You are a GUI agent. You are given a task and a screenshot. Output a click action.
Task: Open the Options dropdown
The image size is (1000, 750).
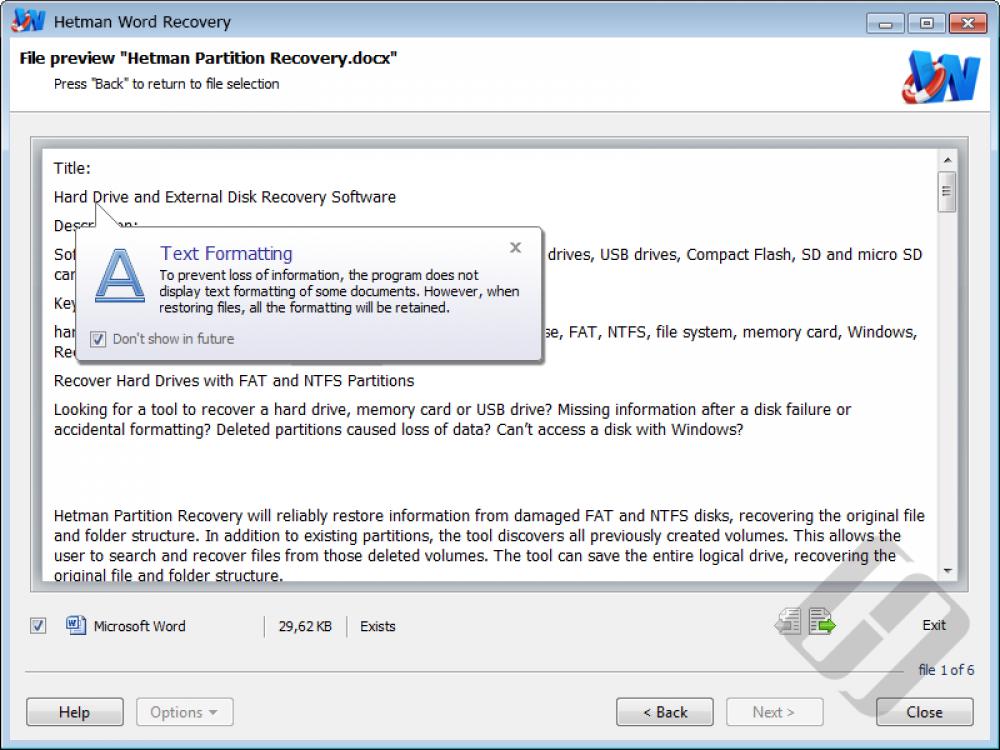click(x=184, y=711)
